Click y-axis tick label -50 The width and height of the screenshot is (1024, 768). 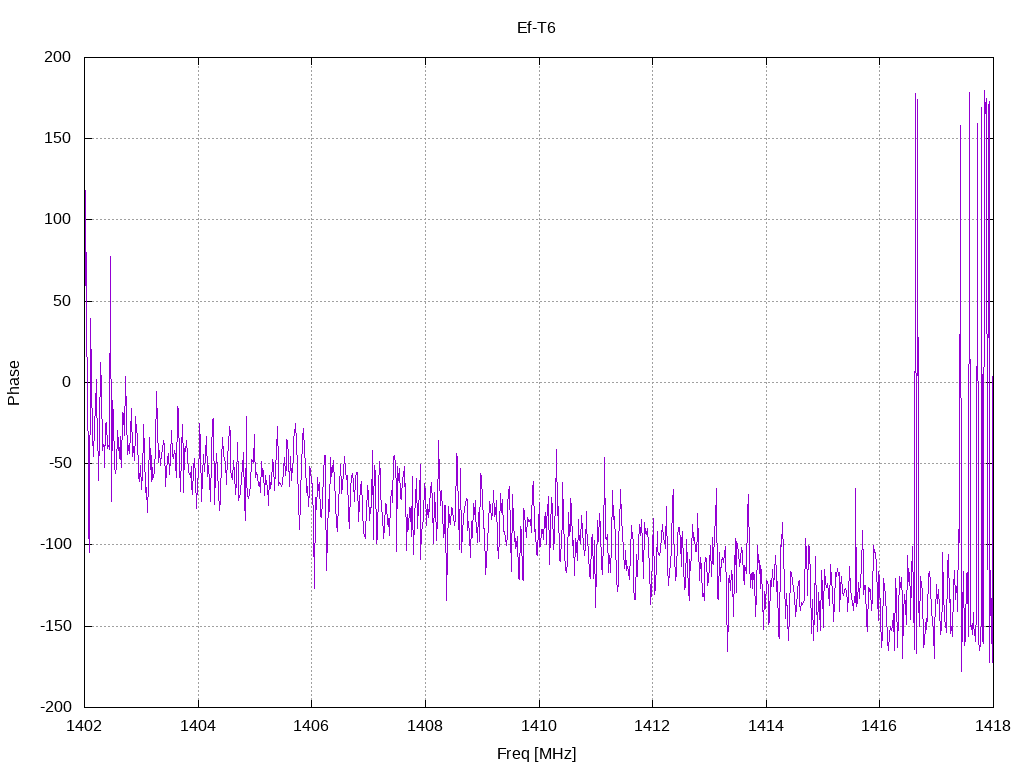click(x=59, y=463)
